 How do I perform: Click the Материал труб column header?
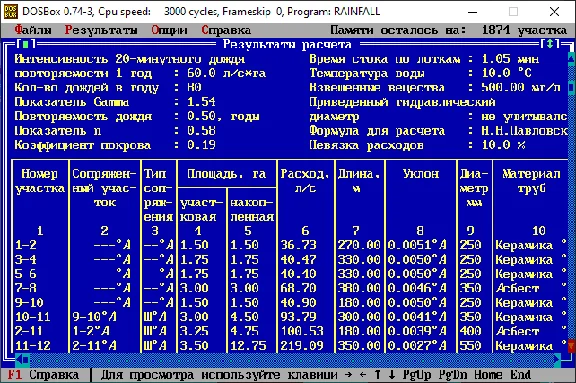tap(531, 181)
